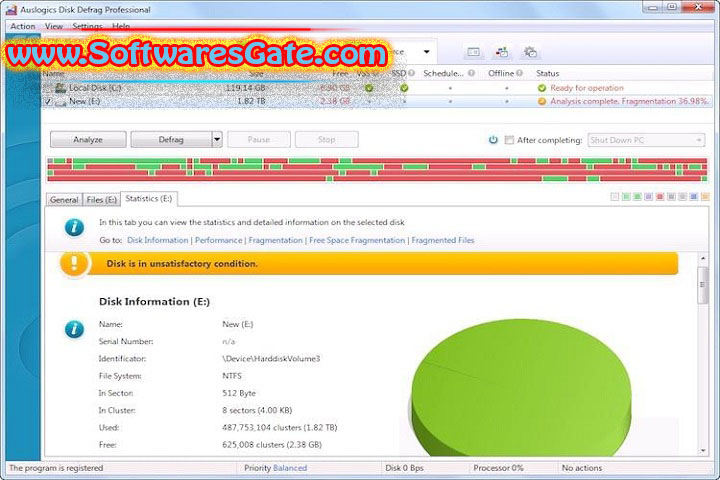720x480 pixels.
Task: Click Schedule cell dot for Local Disk (C:)
Action: coord(450,88)
